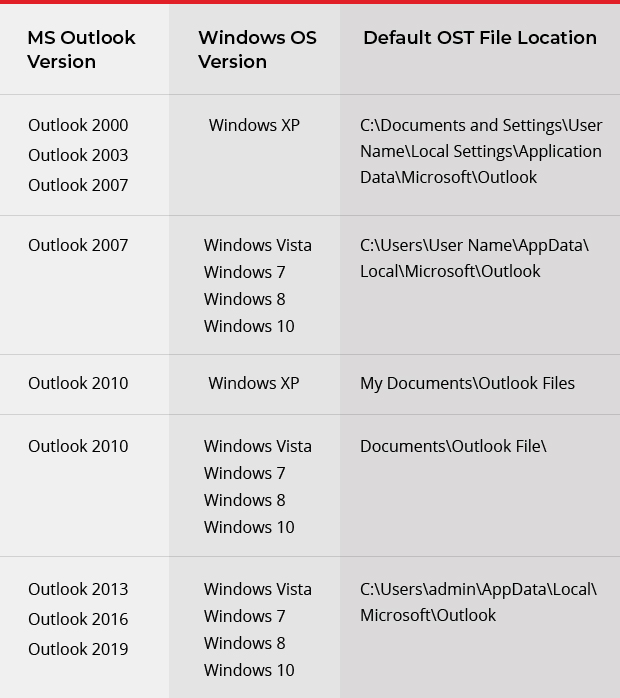This screenshot has width=620, height=698.
Task: Click the MS Outlook Version column header
Action: (x=81, y=49)
